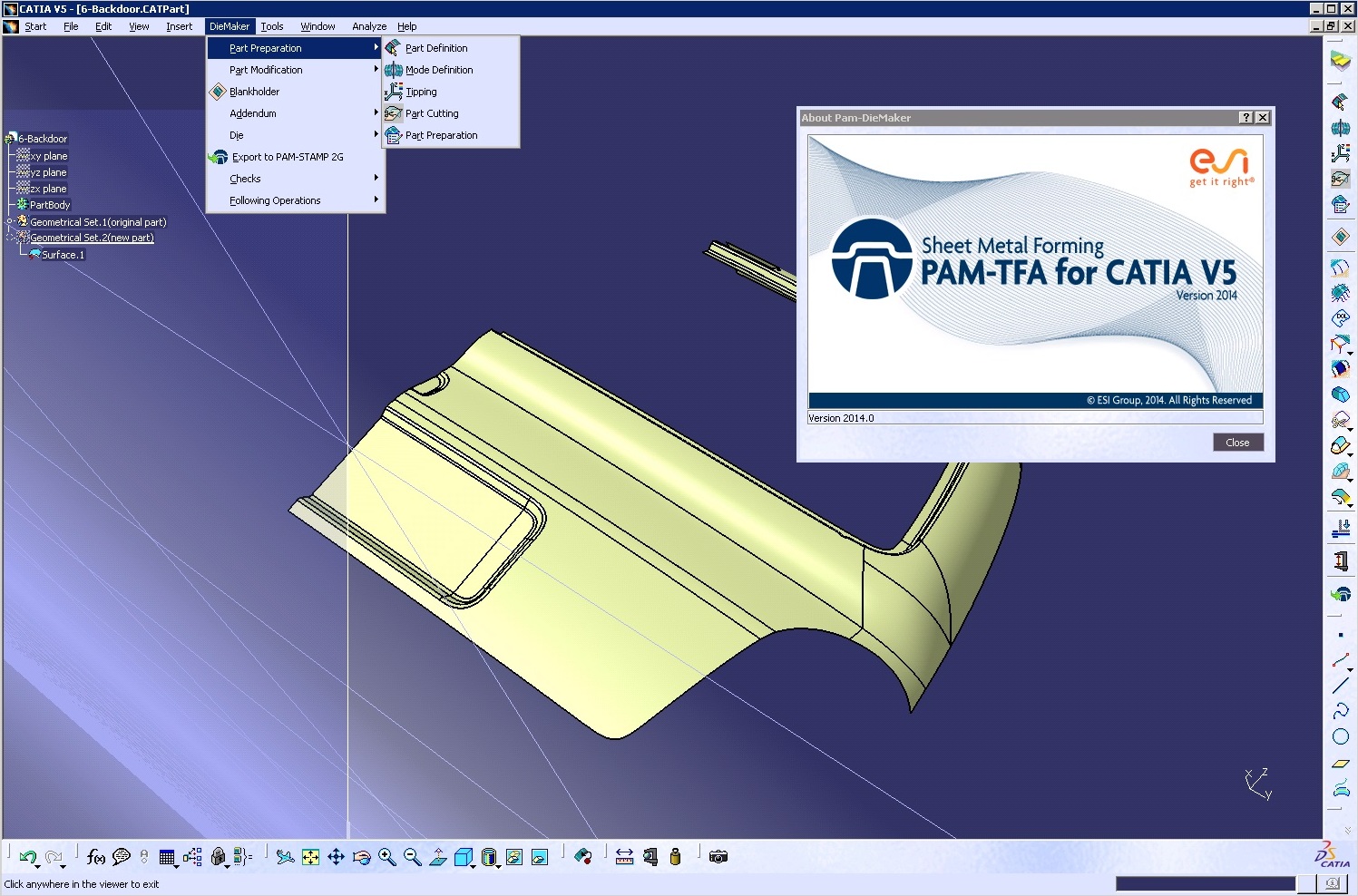Image resolution: width=1358 pixels, height=896 pixels.
Task: Click the Blankholder diamond icon in right toolbar
Action: pyautogui.click(x=1340, y=237)
